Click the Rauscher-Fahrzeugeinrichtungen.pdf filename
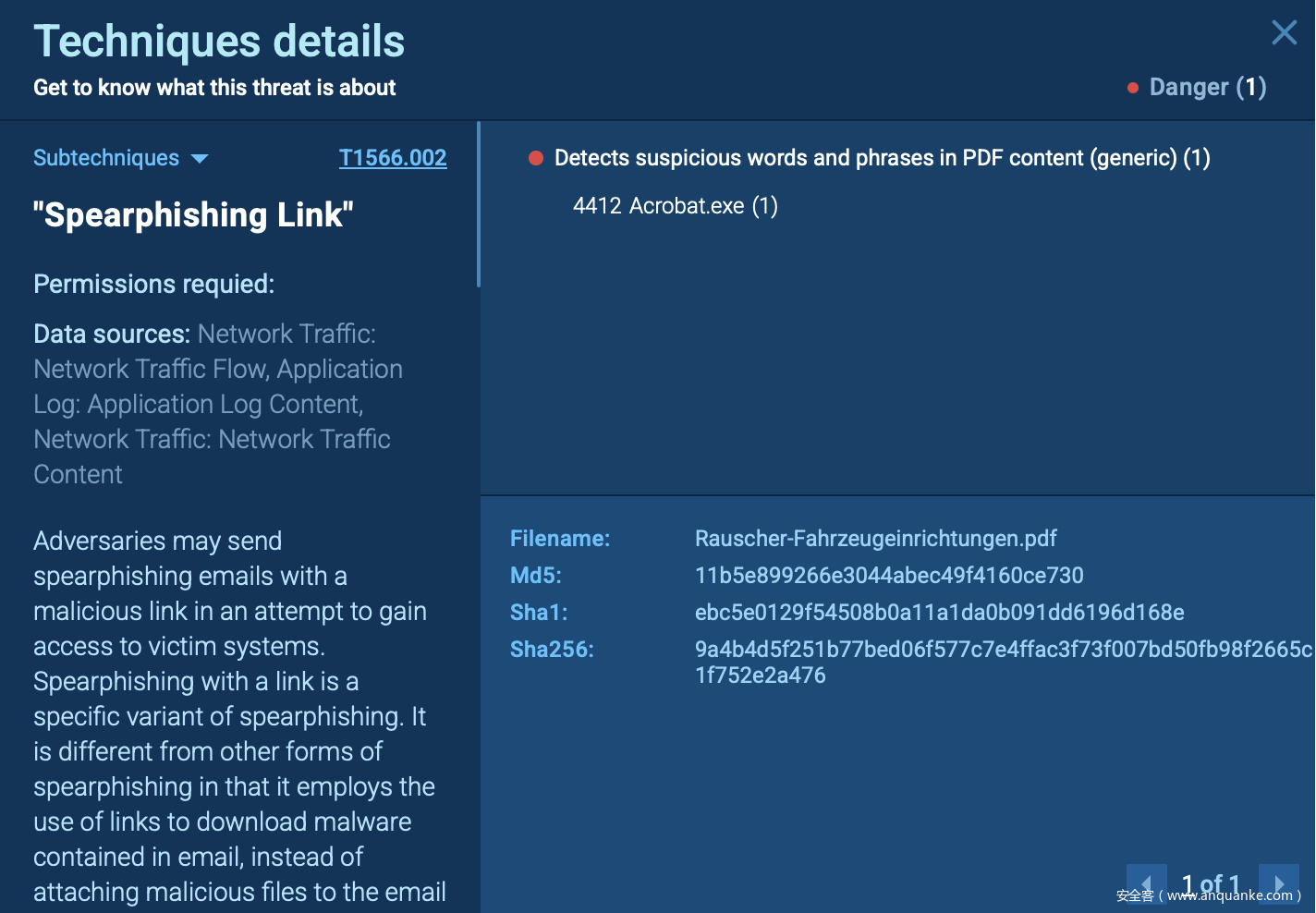This screenshot has height=913, width=1316. 875,539
